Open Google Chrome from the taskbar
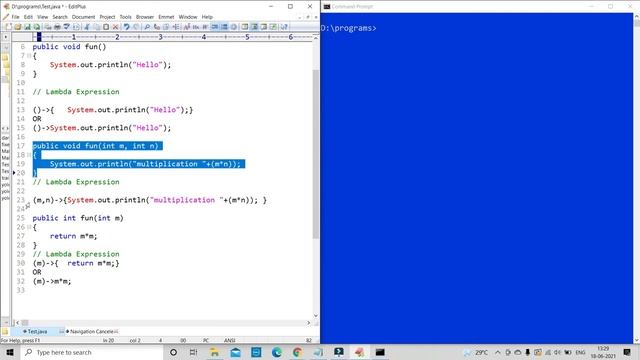The height and width of the screenshot is (360, 640). click(x=298, y=352)
